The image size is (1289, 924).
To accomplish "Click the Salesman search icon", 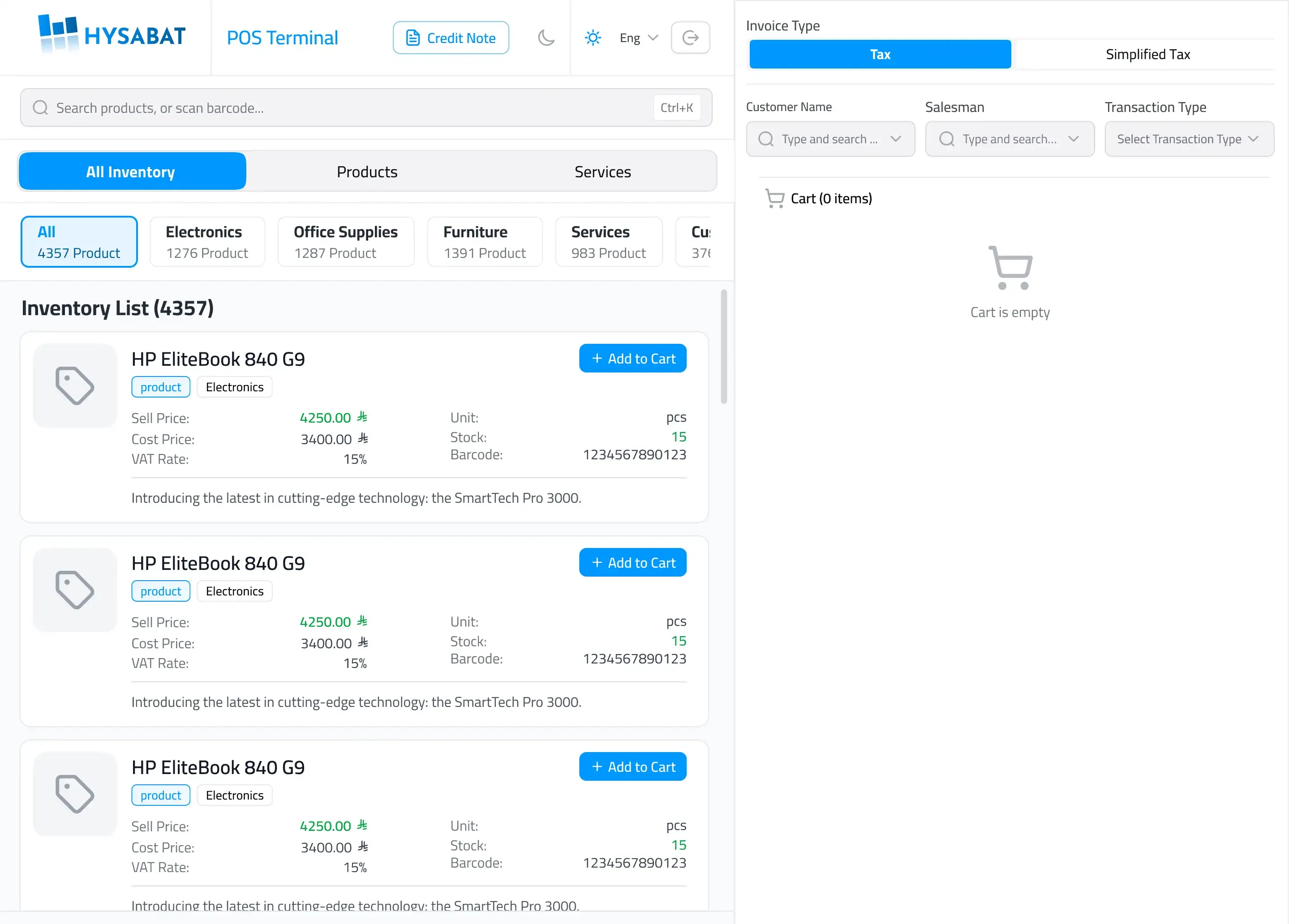I will pyautogui.click(x=946, y=139).
